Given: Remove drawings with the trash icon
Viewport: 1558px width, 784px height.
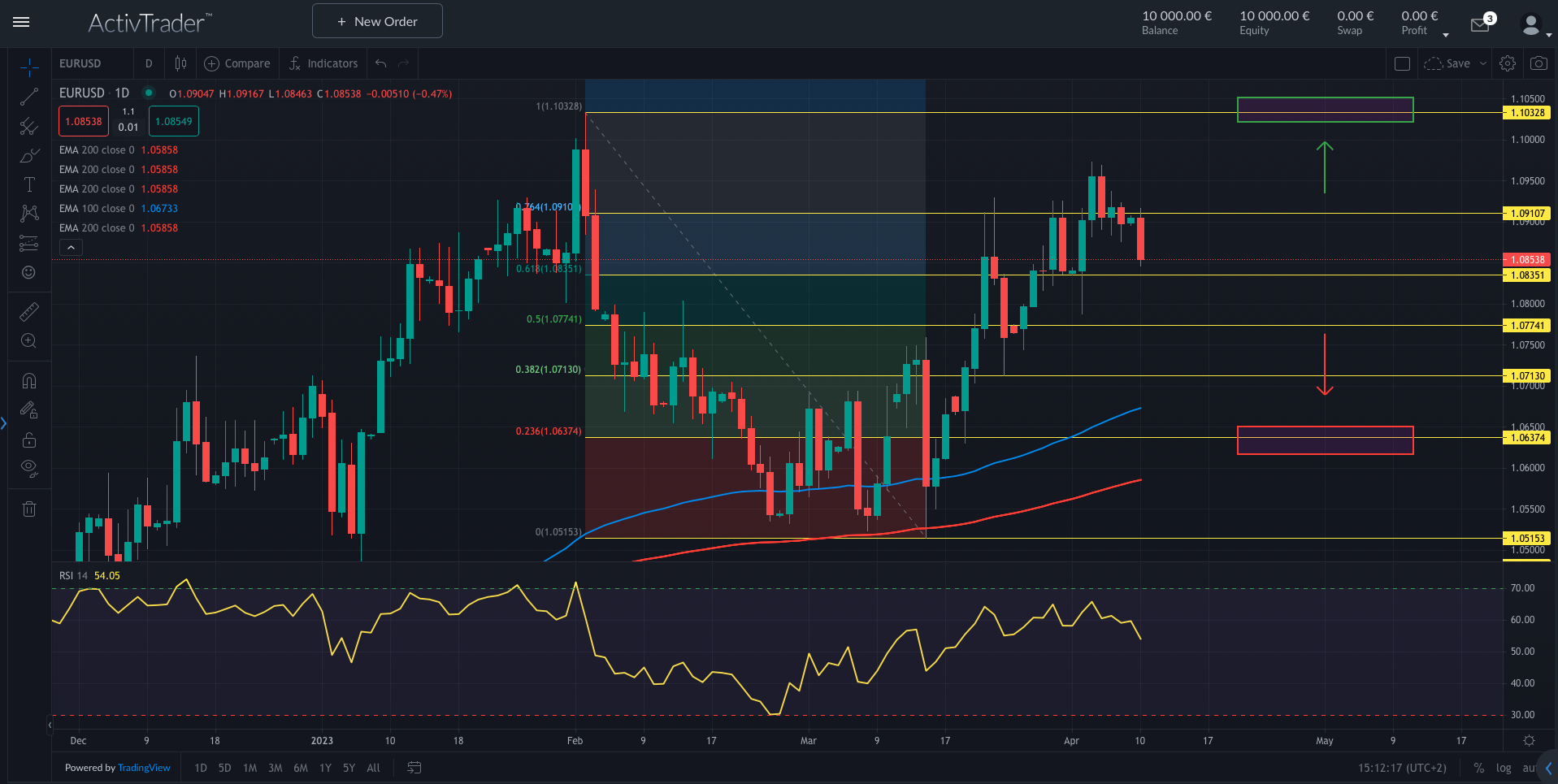Looking at the screenshot, I should point(29,509).
